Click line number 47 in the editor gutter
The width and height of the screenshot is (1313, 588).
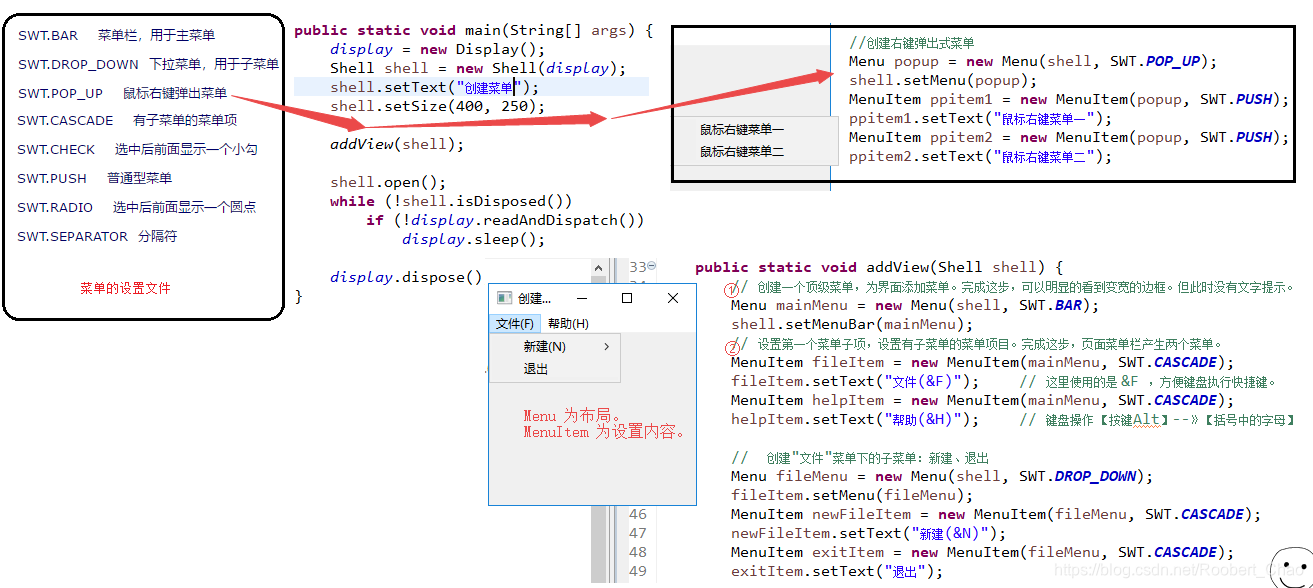click(638, 534)
